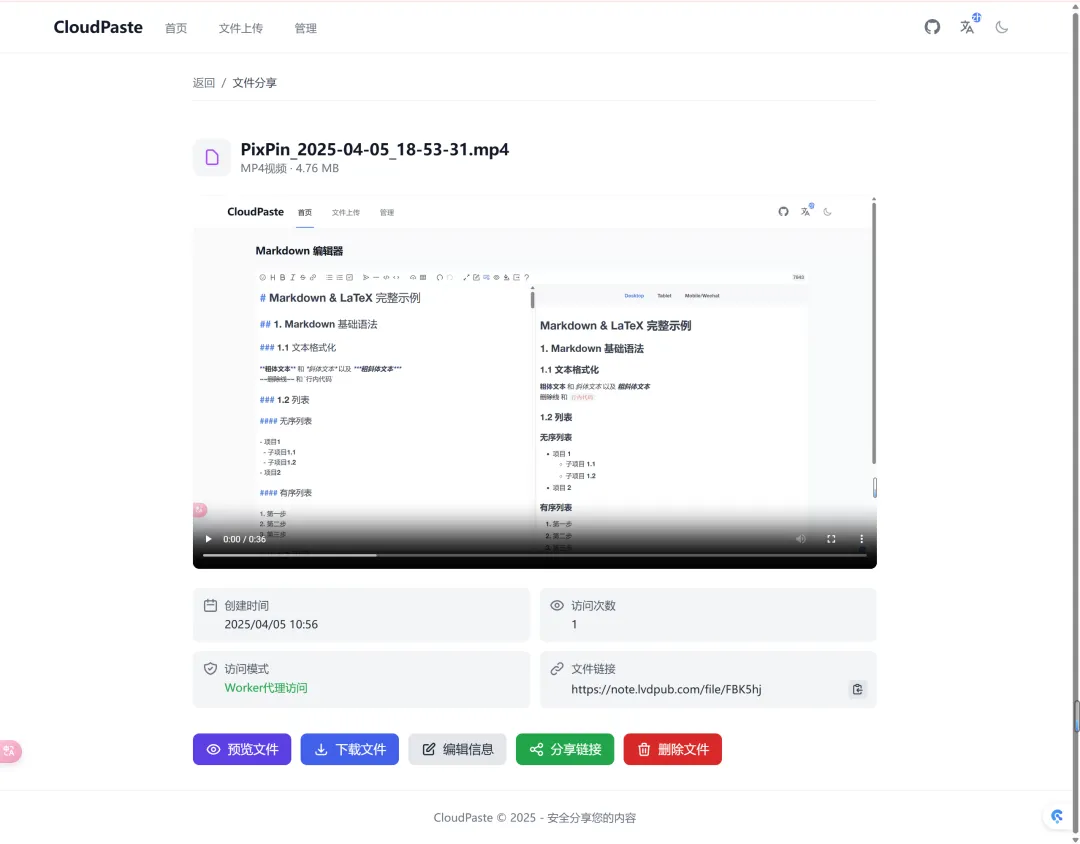Screen dimensions: 1080x844
Task: Play the video
Action: click(x=209, y=539)
